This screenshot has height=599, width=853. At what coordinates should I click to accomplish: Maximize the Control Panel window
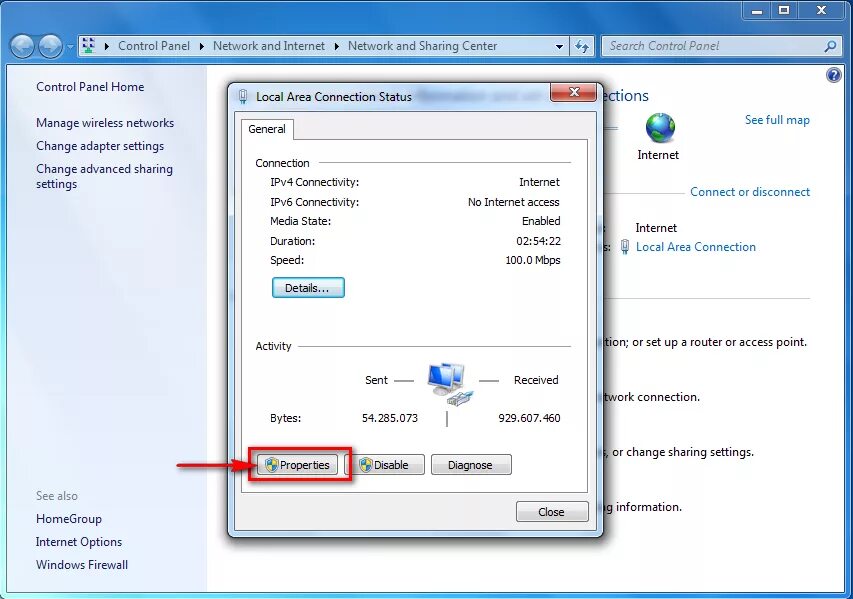coord(784,10)
